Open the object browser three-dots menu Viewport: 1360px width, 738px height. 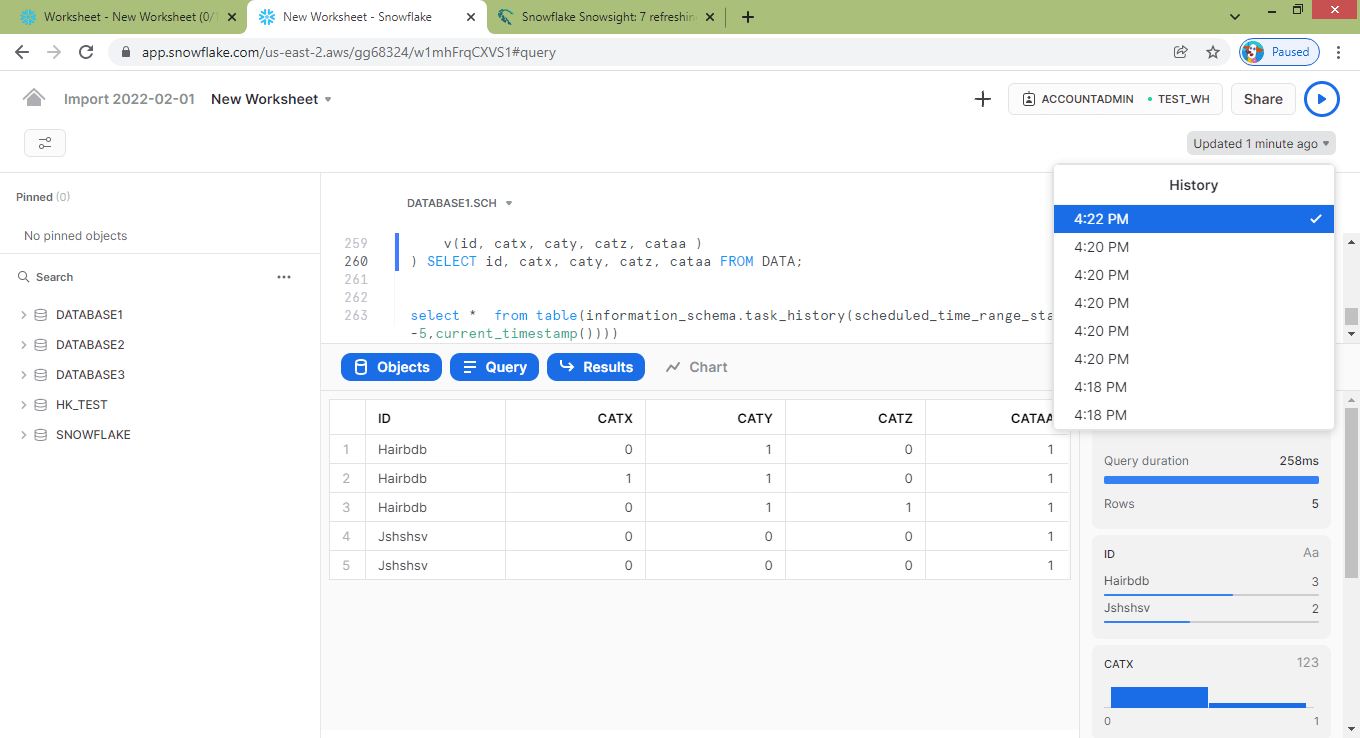(284, 277)
